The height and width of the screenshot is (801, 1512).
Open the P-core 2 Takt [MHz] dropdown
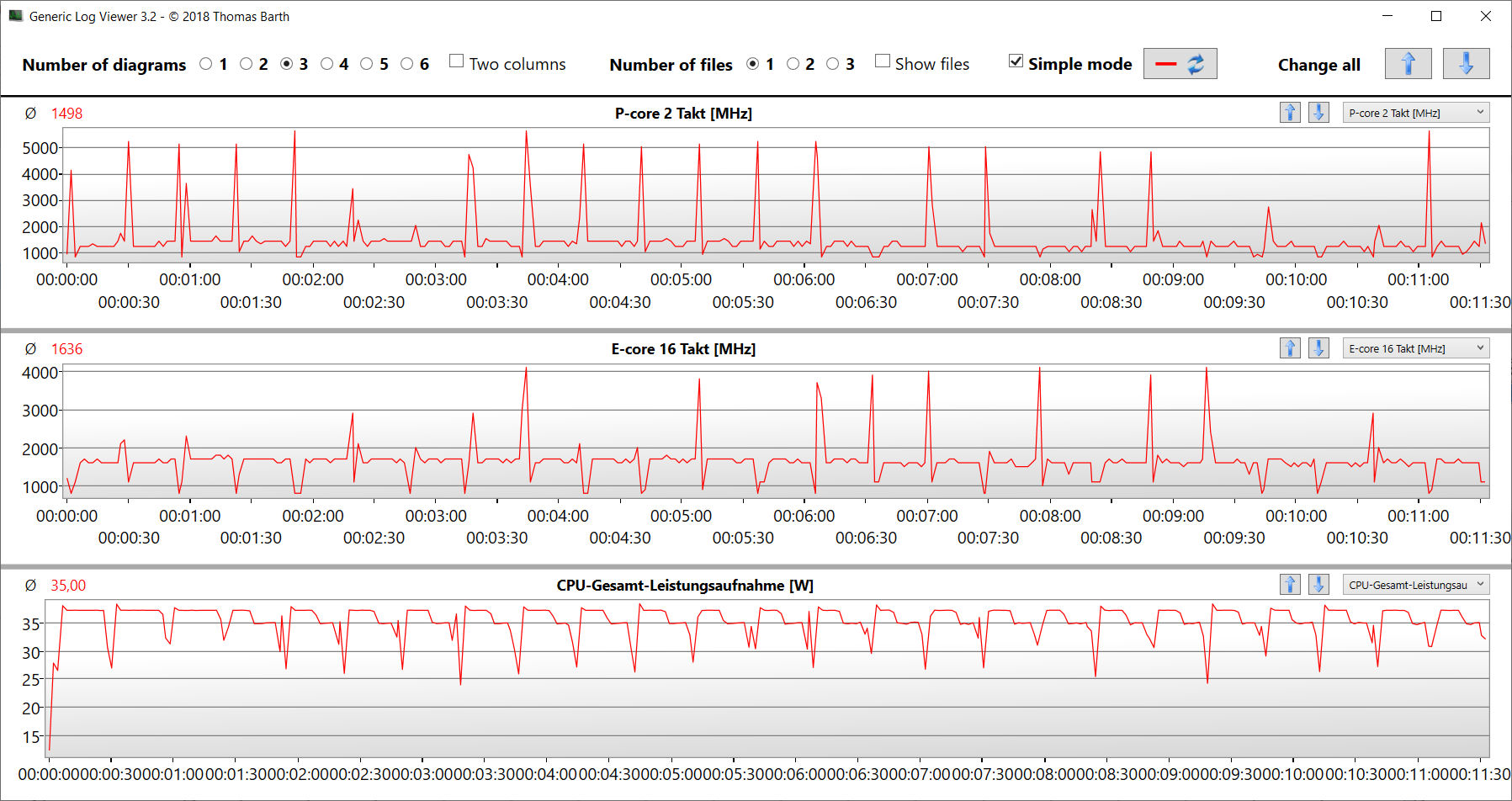[1415, 113]
